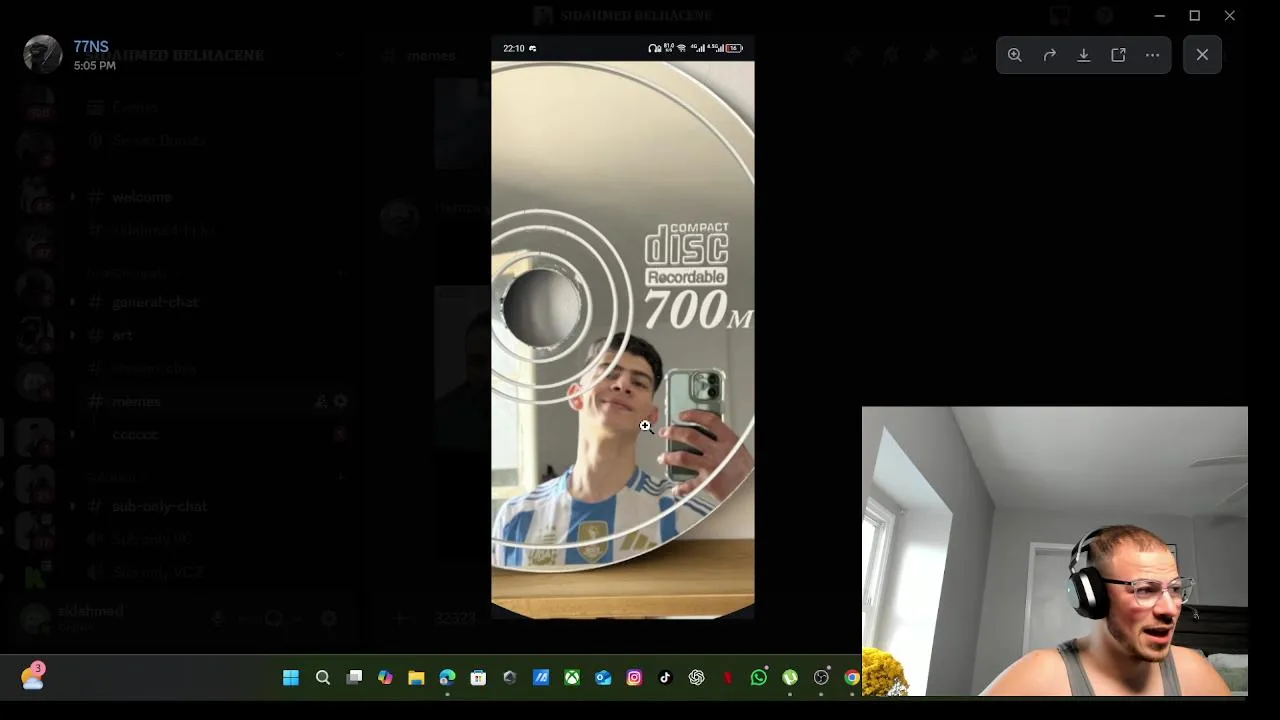Close the image viewer with the X button
1280x720 pixels.
pyautogui.click(x=1202, y=55)
